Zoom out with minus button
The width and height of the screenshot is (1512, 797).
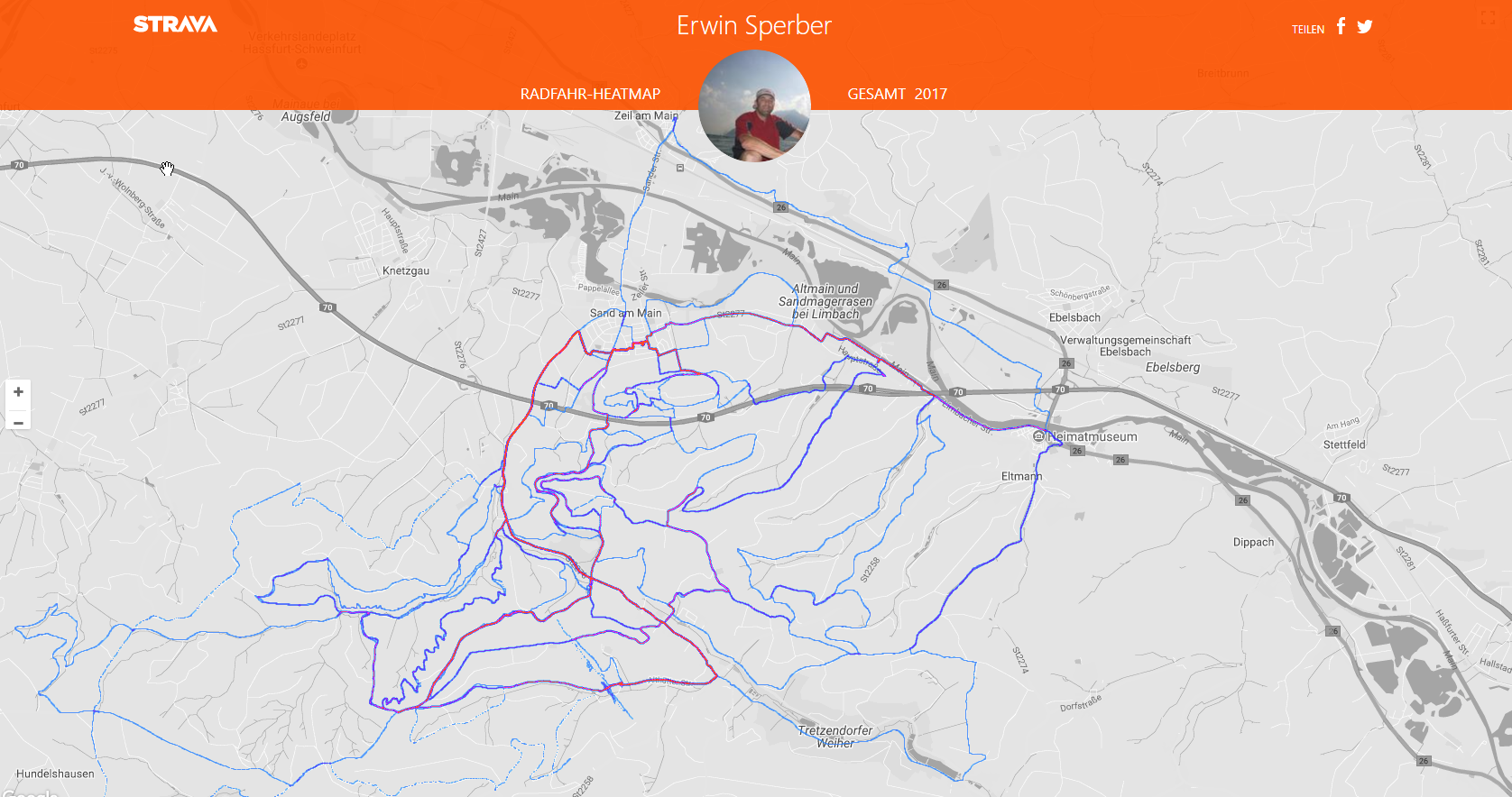point(18,422)
